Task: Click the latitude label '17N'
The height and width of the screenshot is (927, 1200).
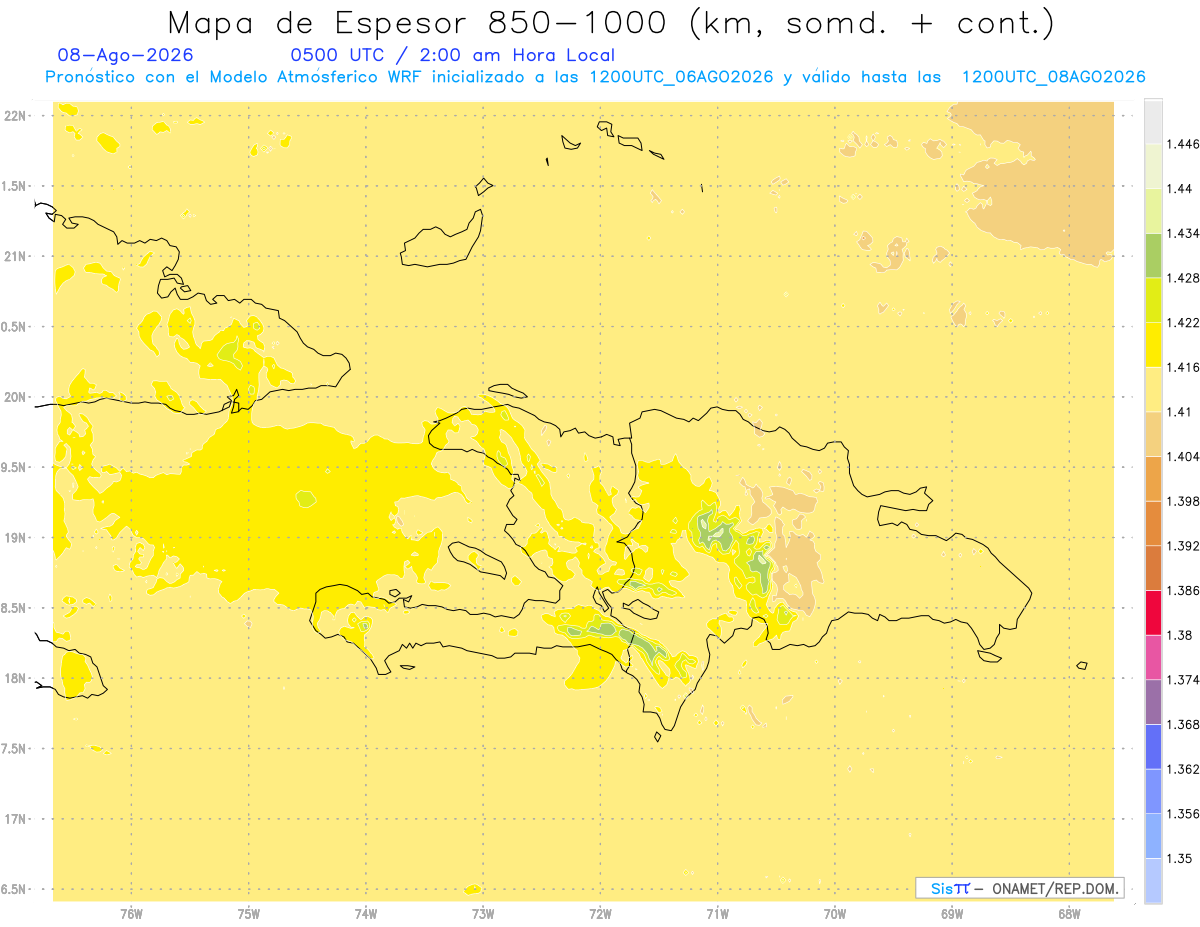Action: (x=15, y=819)
